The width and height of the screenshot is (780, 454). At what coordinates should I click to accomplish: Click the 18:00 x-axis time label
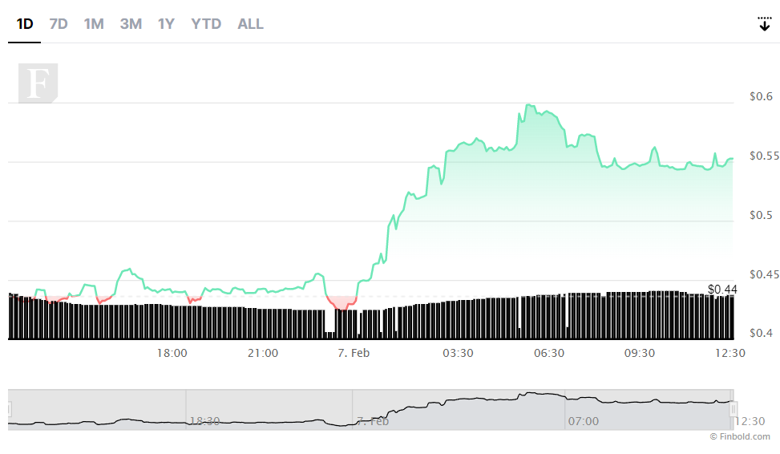pos(172,353)
